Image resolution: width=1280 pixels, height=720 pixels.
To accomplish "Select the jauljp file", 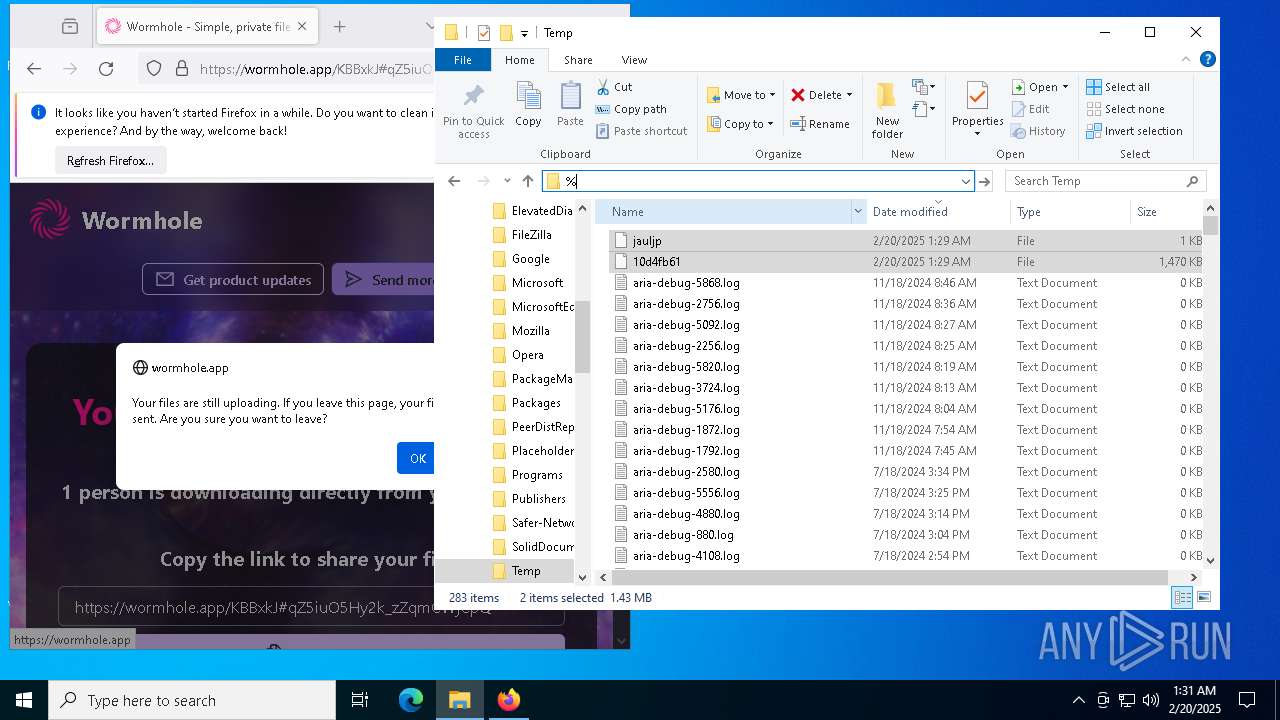I will (906, 241).
